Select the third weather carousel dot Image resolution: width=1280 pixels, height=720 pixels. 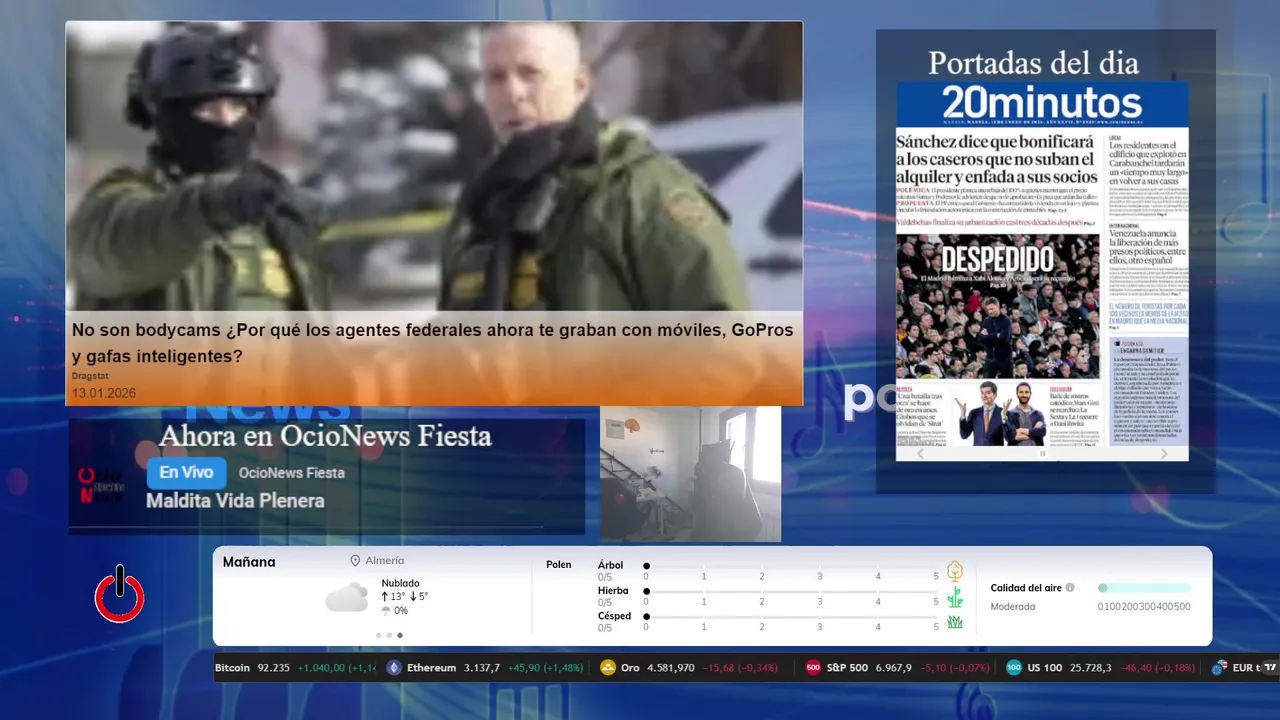(400, 635)
